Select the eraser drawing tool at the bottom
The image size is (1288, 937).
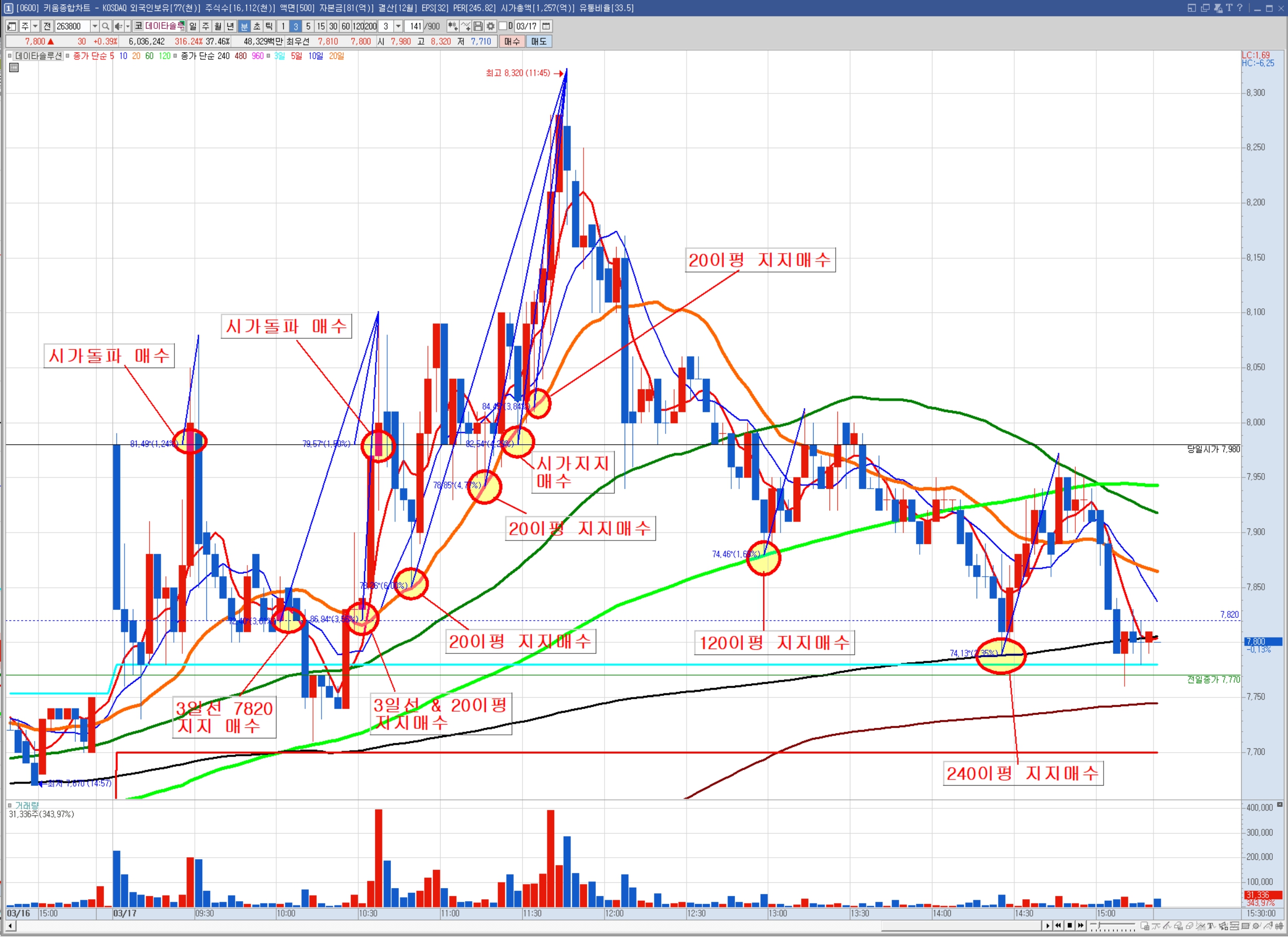pyautogui.click(x=1189, y=925)
